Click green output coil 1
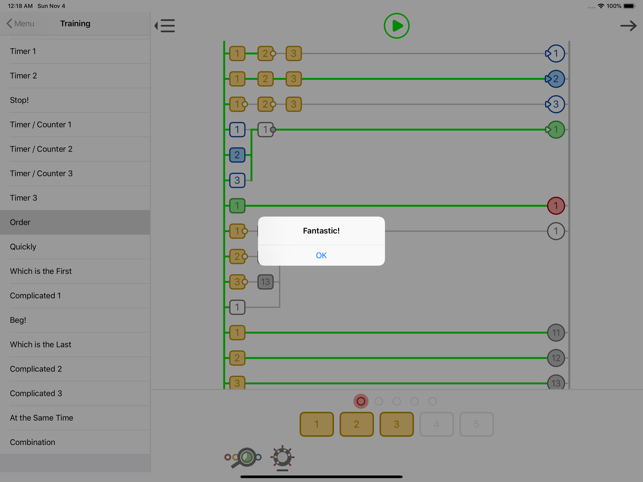643x482 pixels. click(x=555, y=130)
